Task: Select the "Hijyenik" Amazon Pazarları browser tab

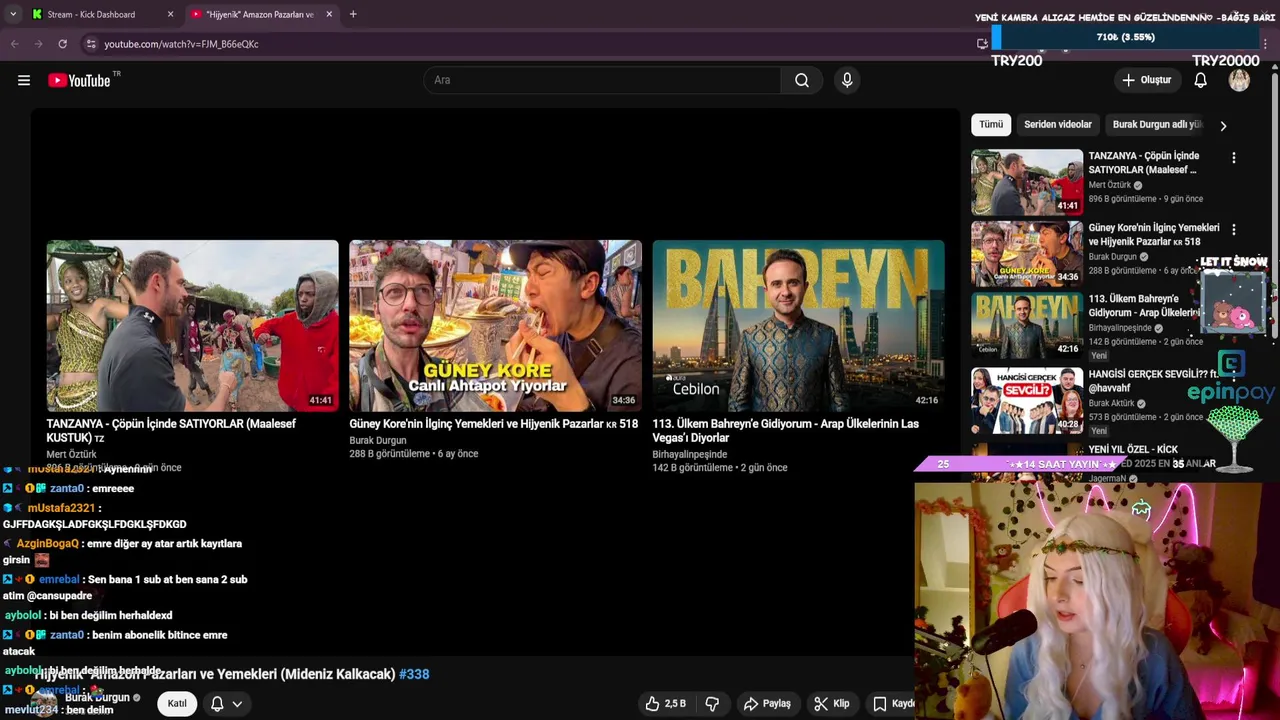Action: point(262,14)
